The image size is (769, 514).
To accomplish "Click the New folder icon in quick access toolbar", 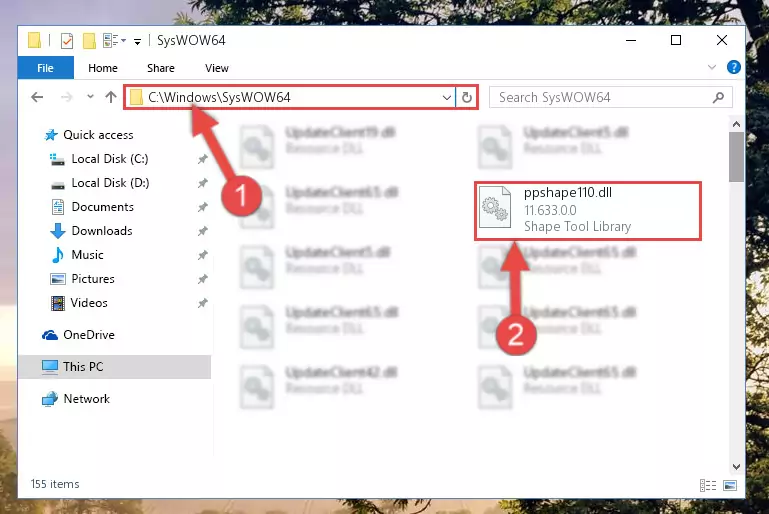I will [x=89, y=41].
